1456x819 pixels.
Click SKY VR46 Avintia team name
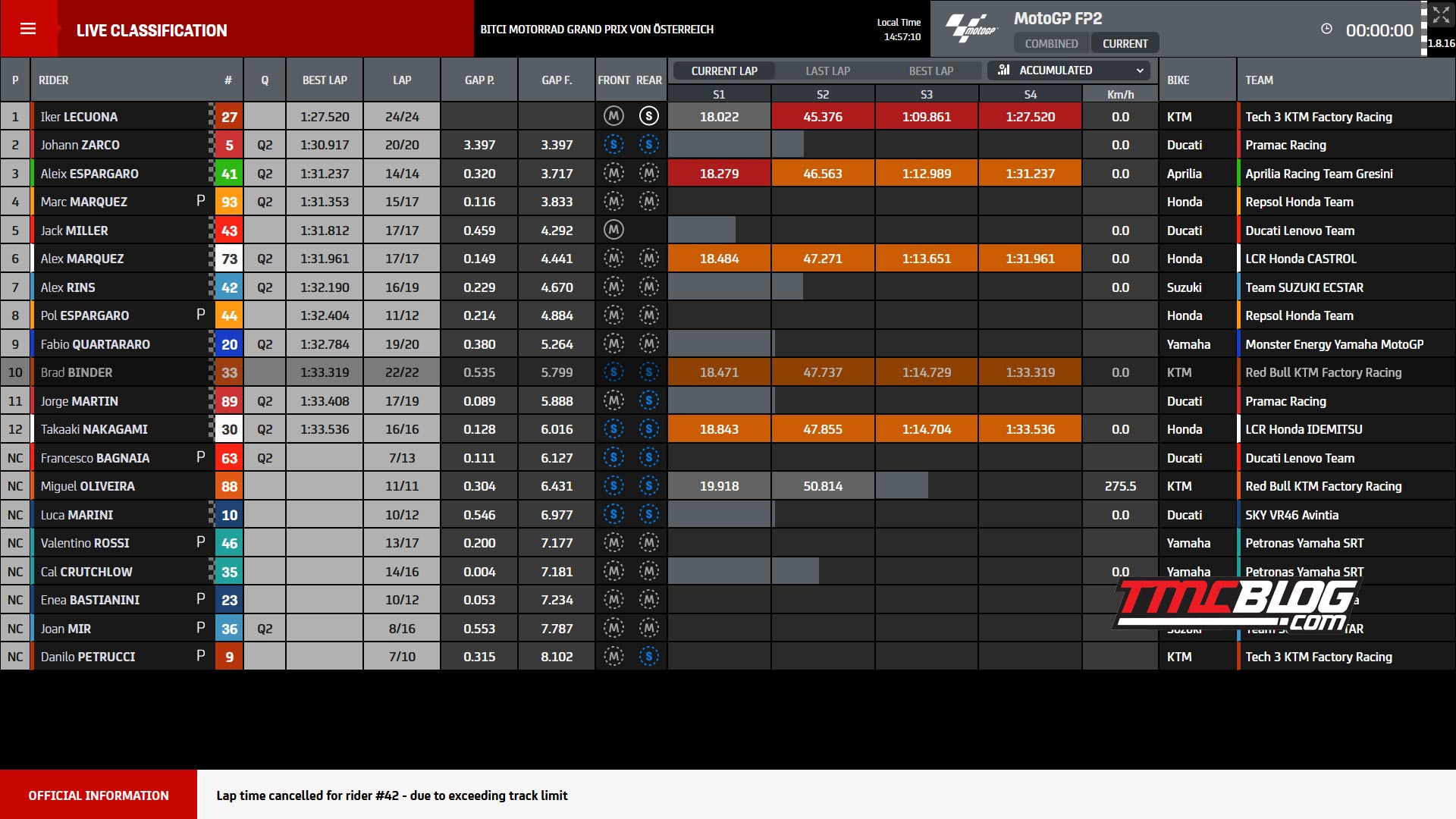(1291, 514)
